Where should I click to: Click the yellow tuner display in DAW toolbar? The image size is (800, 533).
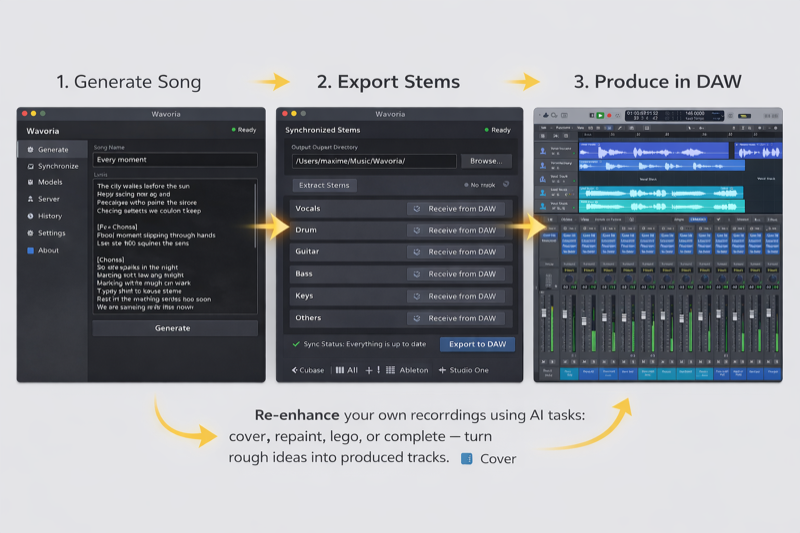tap(744, 116)
